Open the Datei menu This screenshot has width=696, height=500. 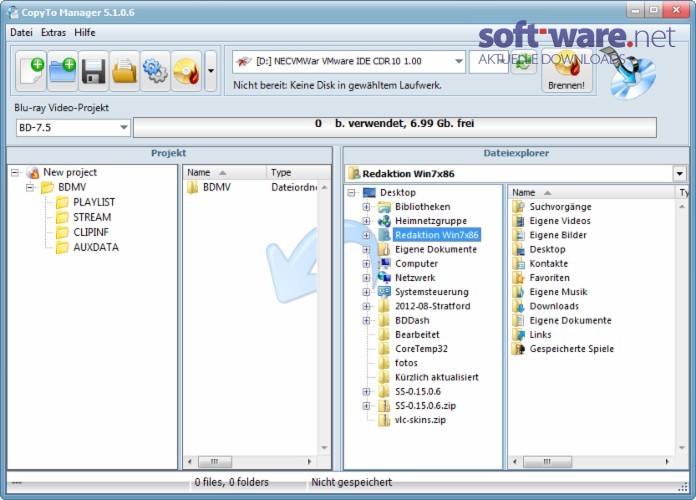click(21, 32)
